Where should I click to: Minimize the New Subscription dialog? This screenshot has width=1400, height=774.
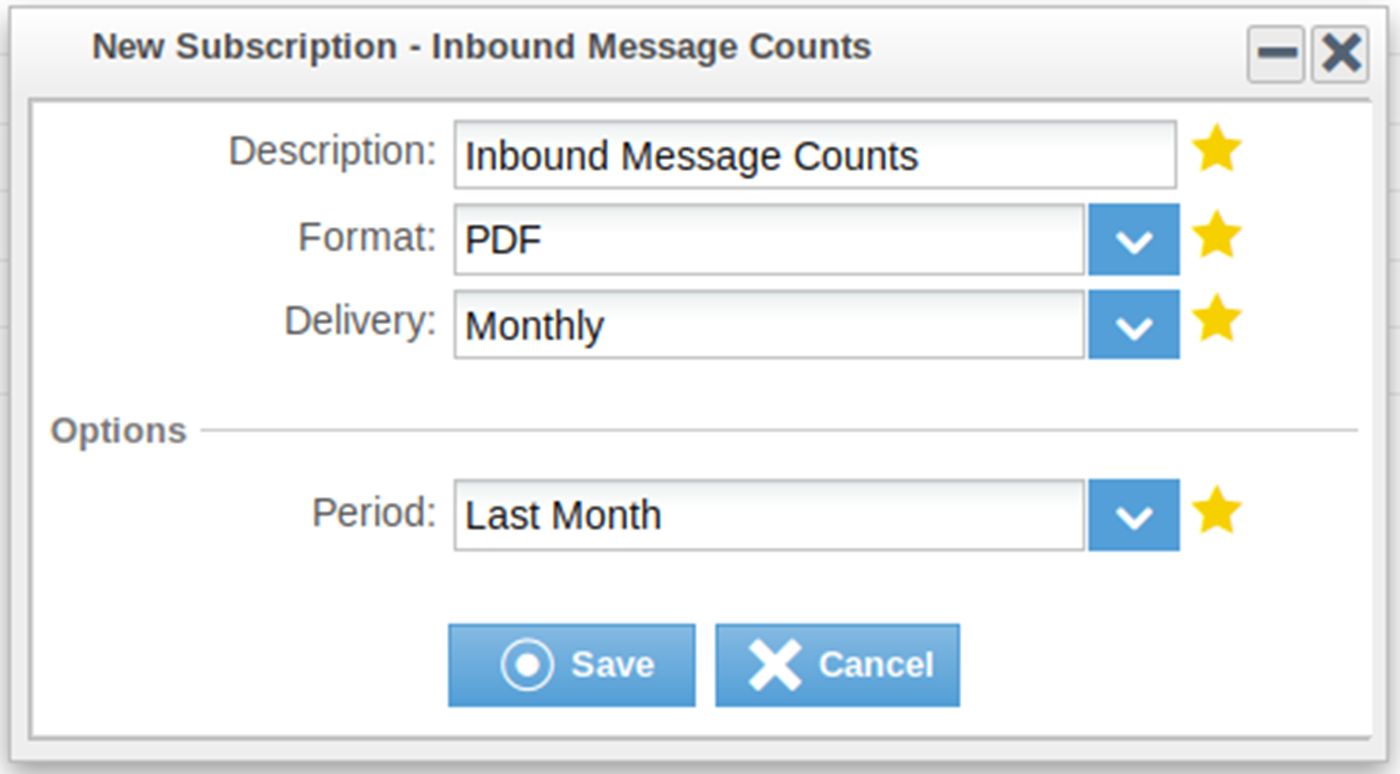[x=1276, y=54]
